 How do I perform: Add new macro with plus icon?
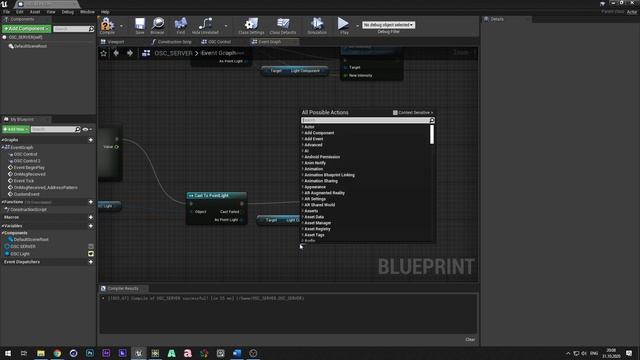tap(91, 218)
